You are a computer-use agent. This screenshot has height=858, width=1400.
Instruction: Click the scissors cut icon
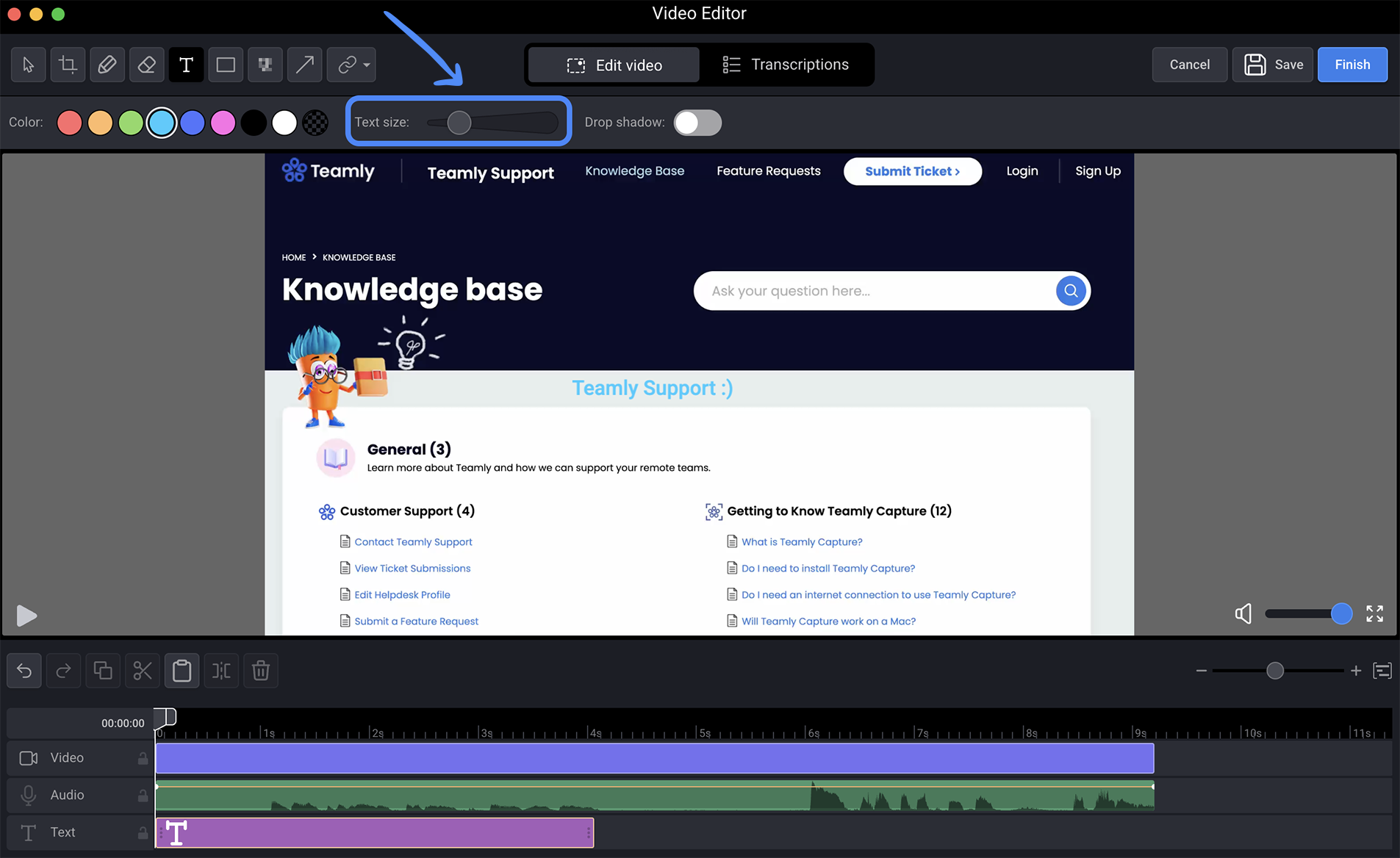pos(143,671)
